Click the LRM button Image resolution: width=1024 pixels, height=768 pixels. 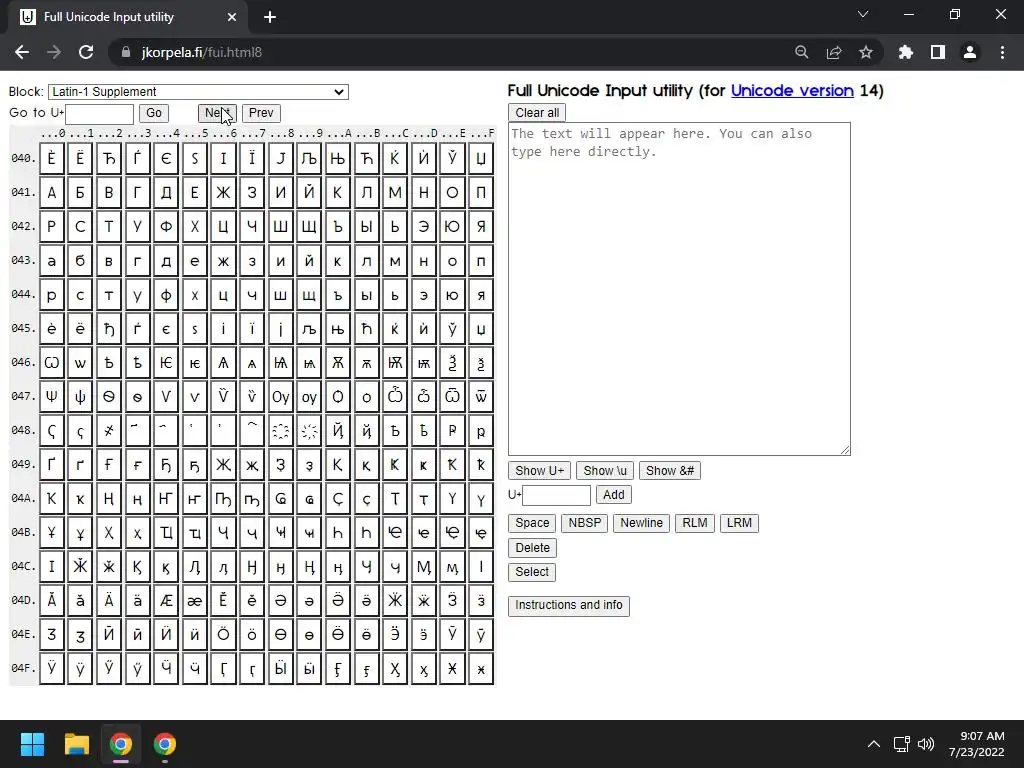739,523
